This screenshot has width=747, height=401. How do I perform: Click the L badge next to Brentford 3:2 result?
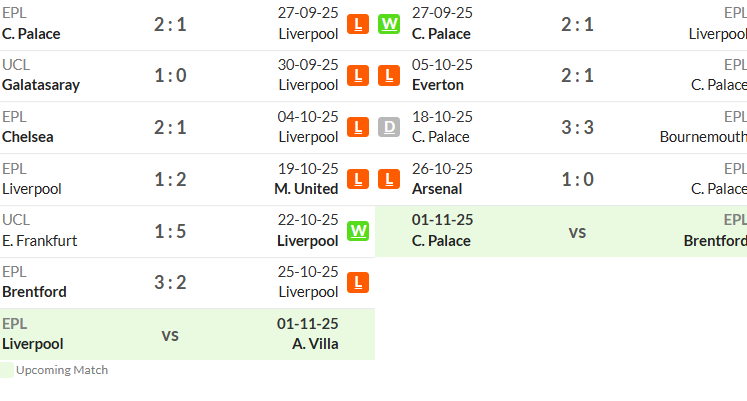(358, 283)
